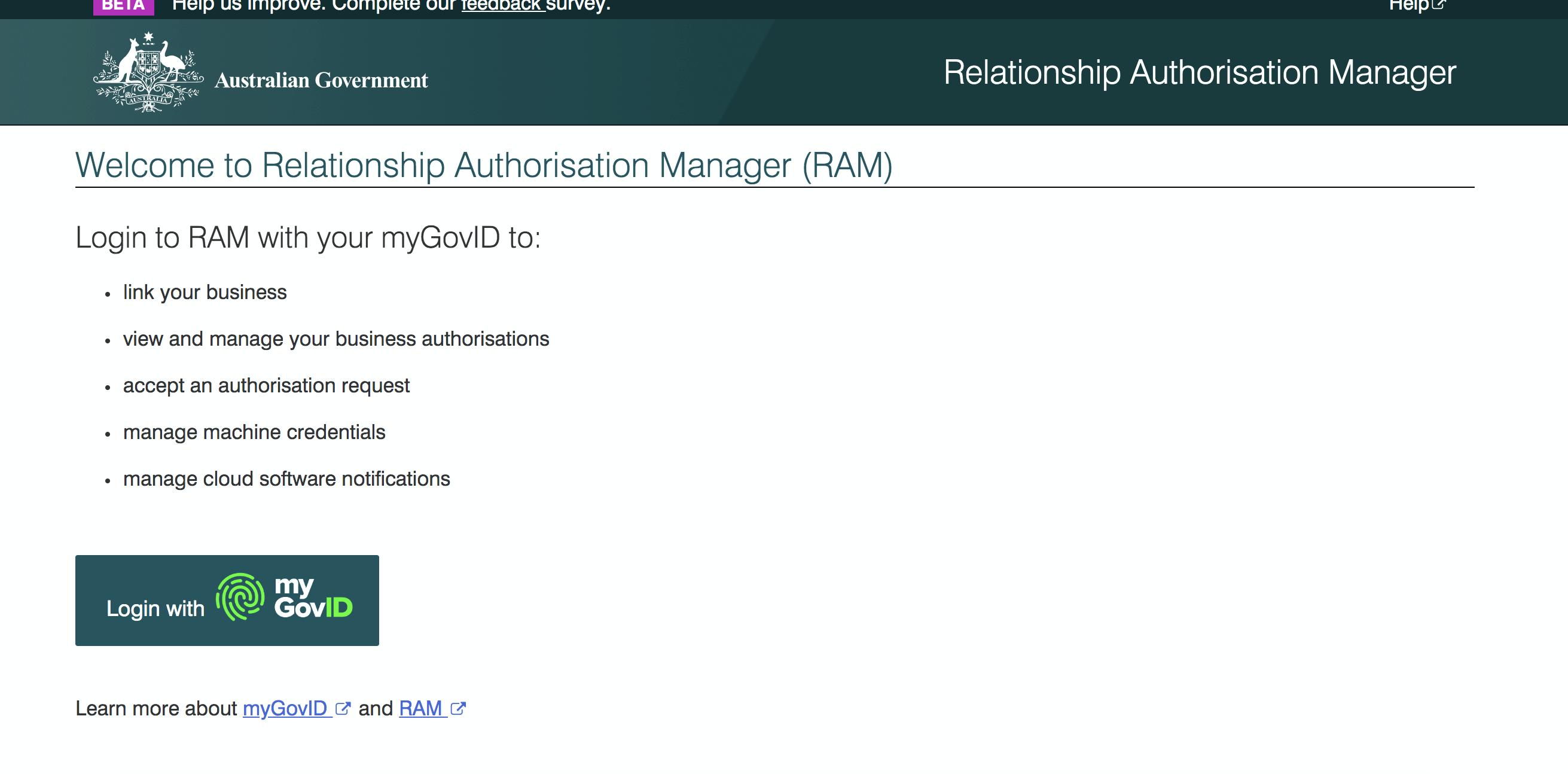Image resolution: width=1568 pixels, height=774 pixels.
Task: Click the external link icon beside RAM
Action: [457, 708]
